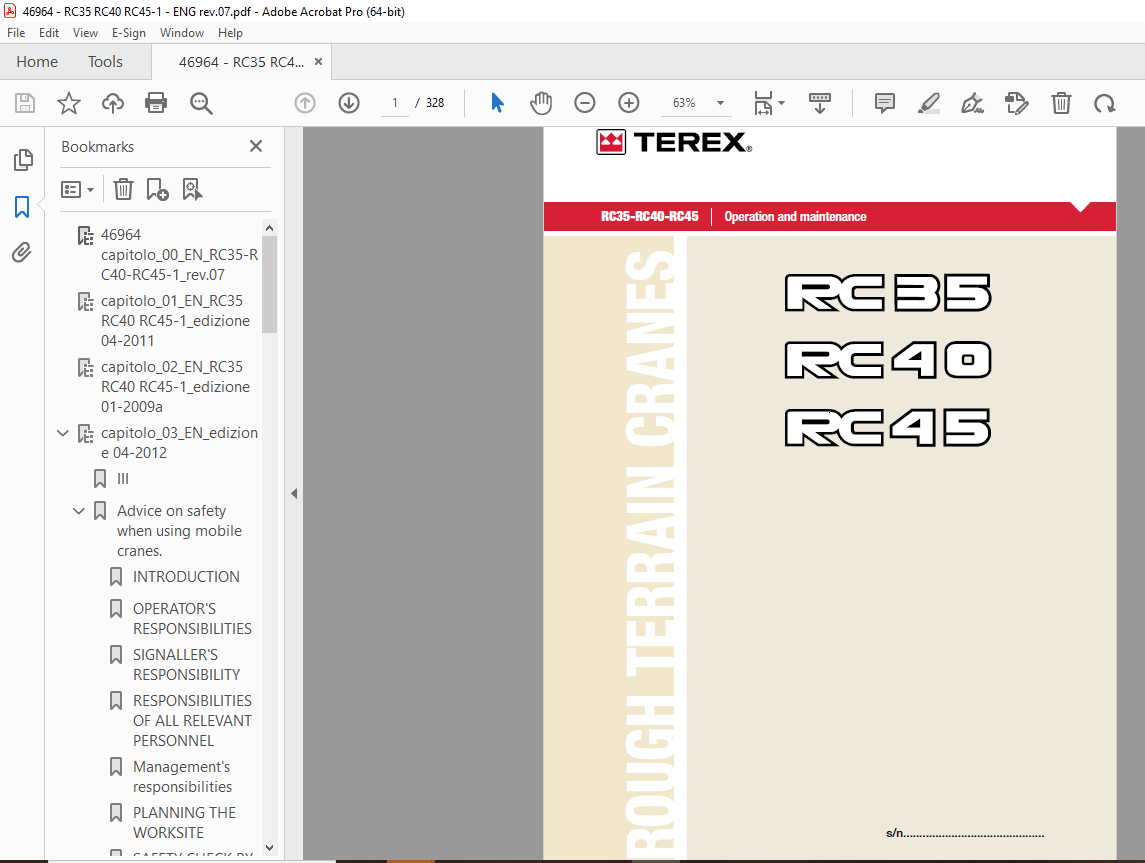The image size is (1145, 863).
Task: Toggle the Bookmarks panel icon in sidebar
Action: (22, 207)
